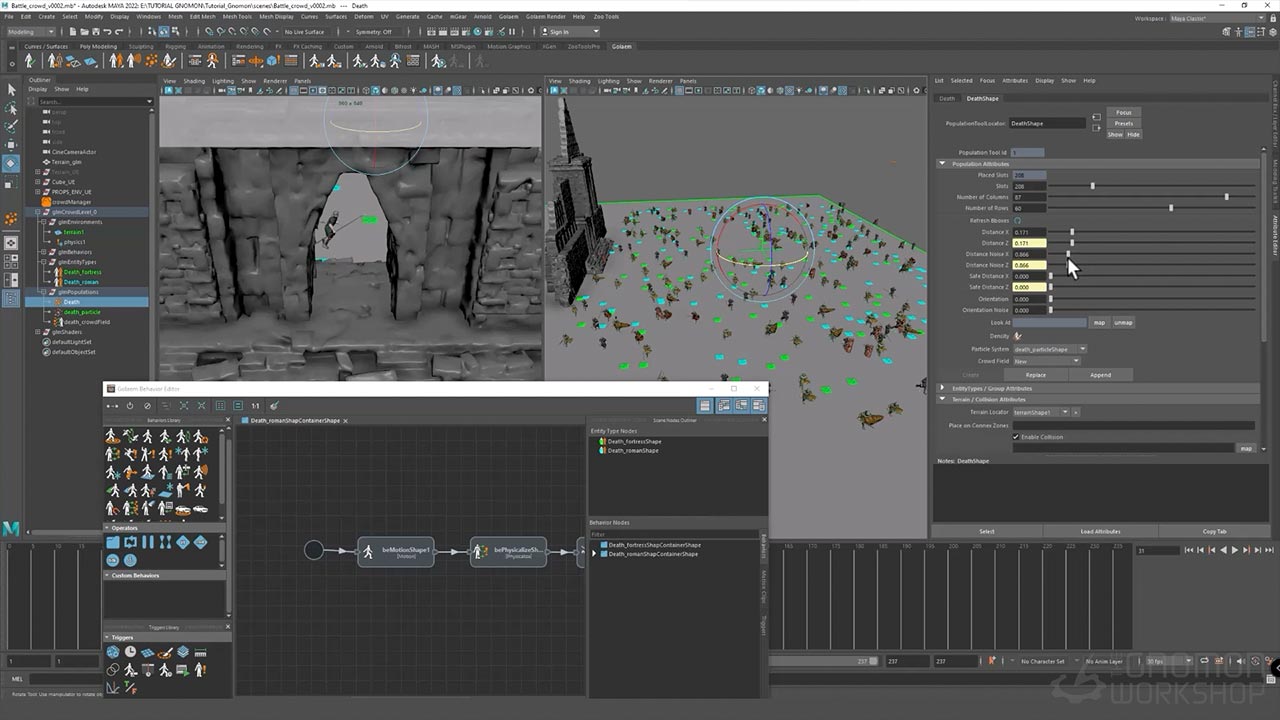Click the clock trigger icon in Triggers
Image resolution: width=1280 pixels, height=720 pixels.
click(130, 652)
